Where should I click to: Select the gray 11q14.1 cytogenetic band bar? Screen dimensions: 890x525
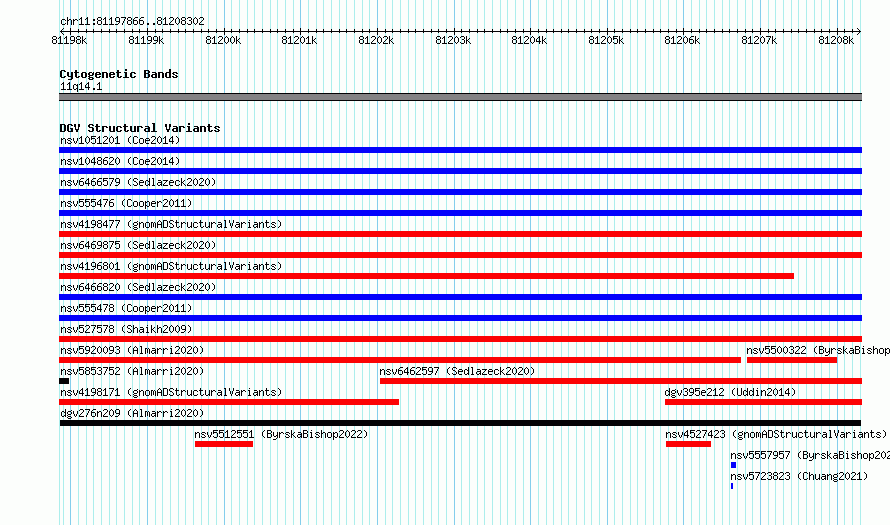[460, 97]
